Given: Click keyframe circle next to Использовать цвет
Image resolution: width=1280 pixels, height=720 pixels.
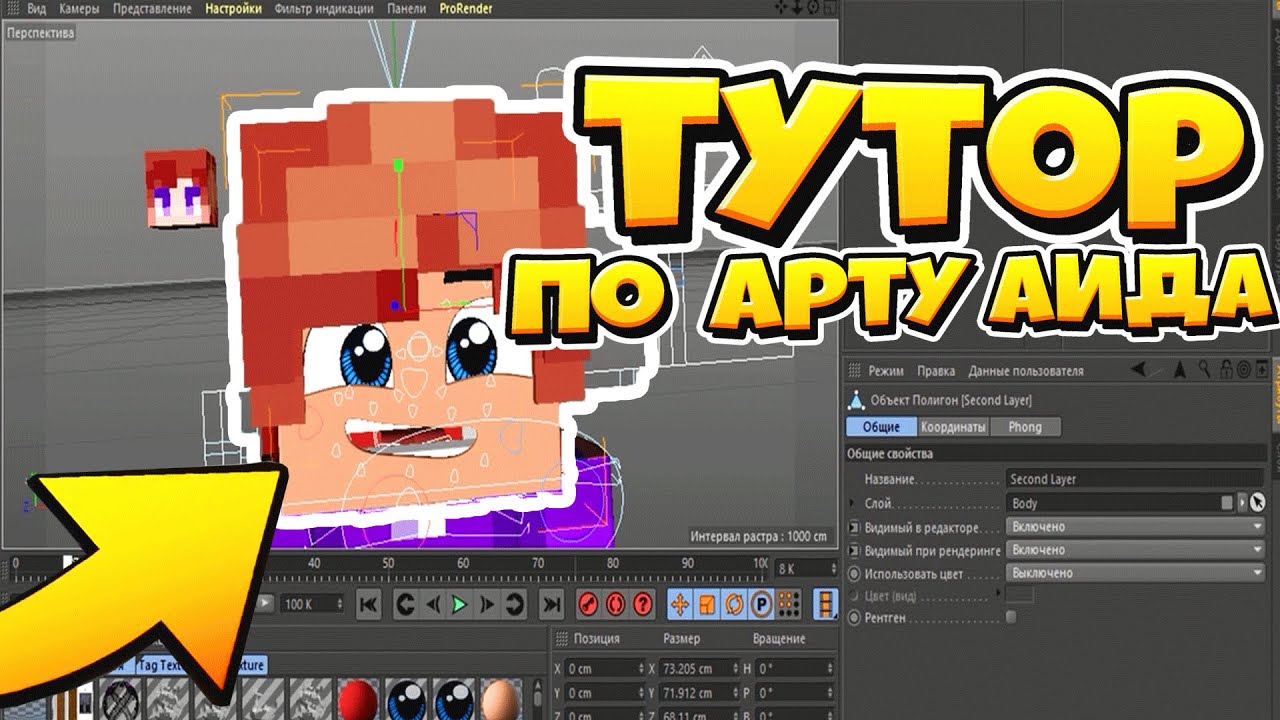Looking at the screenshot, I should [854, 573].
